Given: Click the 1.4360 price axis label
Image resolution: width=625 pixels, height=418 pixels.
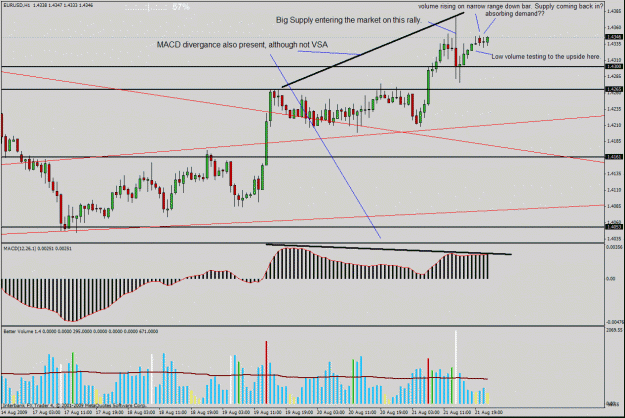Looking at the screenshot, I should click(x=614, y=27).
